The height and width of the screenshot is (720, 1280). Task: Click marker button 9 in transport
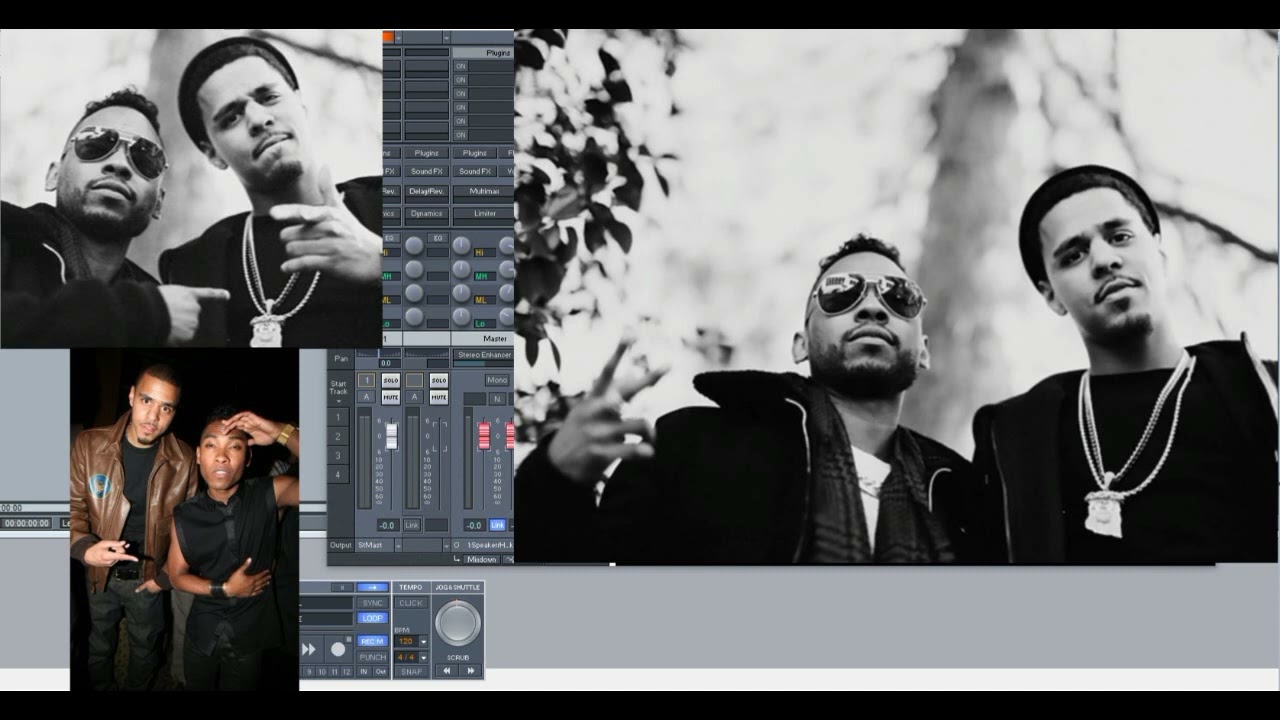[x=309, y=671]
